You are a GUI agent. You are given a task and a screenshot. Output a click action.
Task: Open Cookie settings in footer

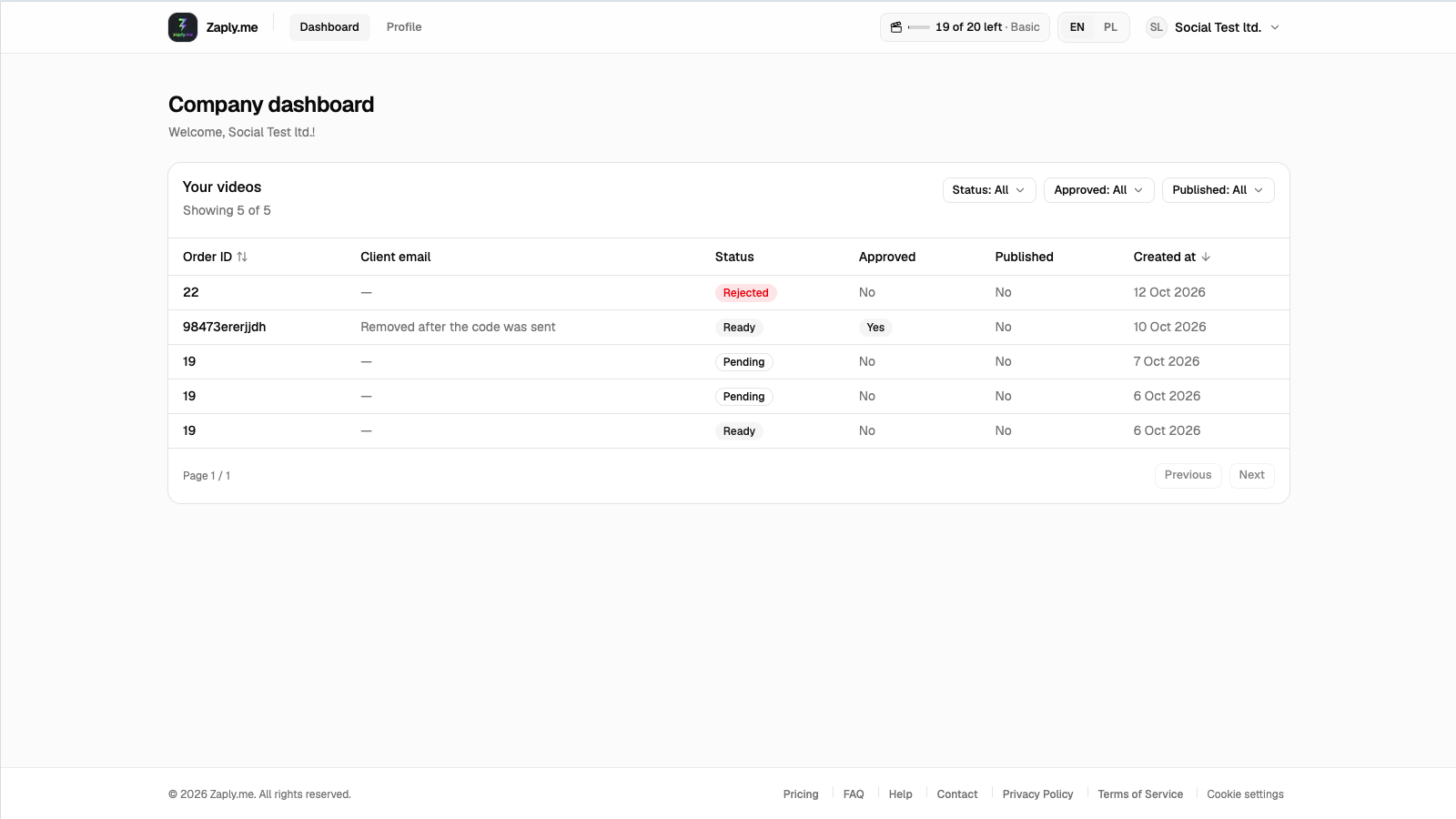1246,794
